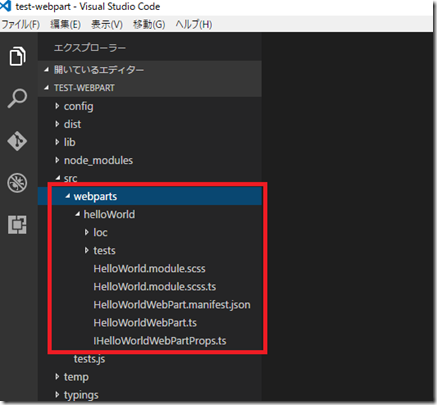
Task: Expand the loc folder arrow
Action: coord(87,232)
